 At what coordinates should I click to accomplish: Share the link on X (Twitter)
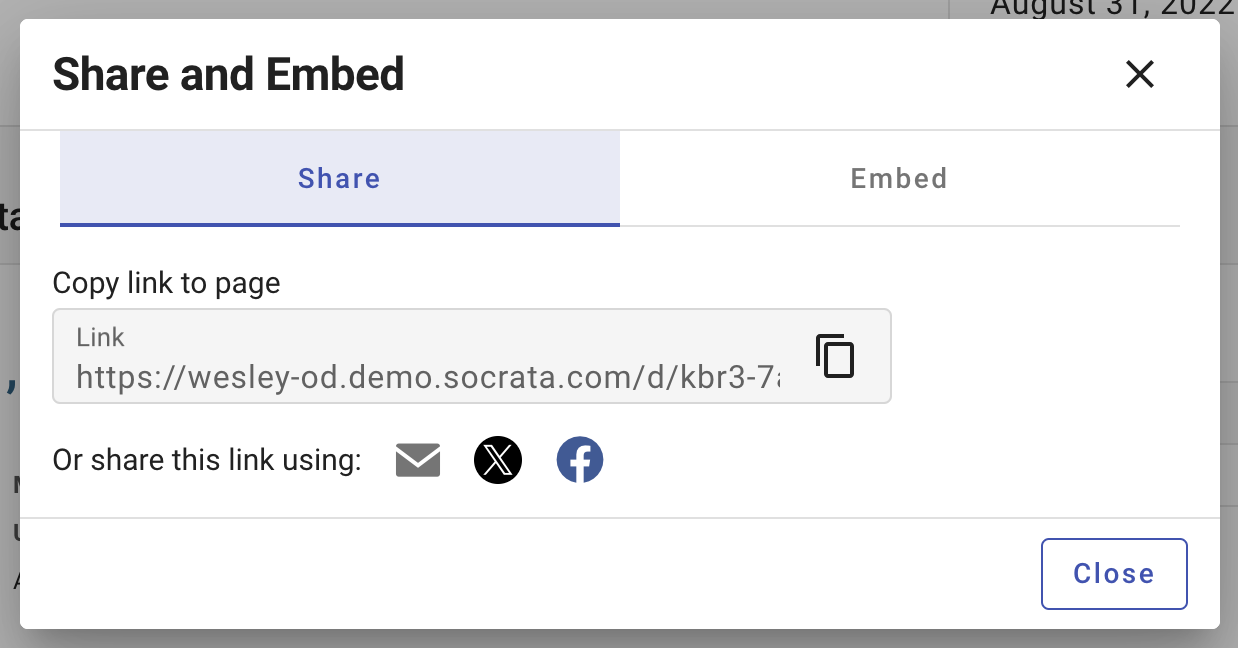tap(498, 461)
